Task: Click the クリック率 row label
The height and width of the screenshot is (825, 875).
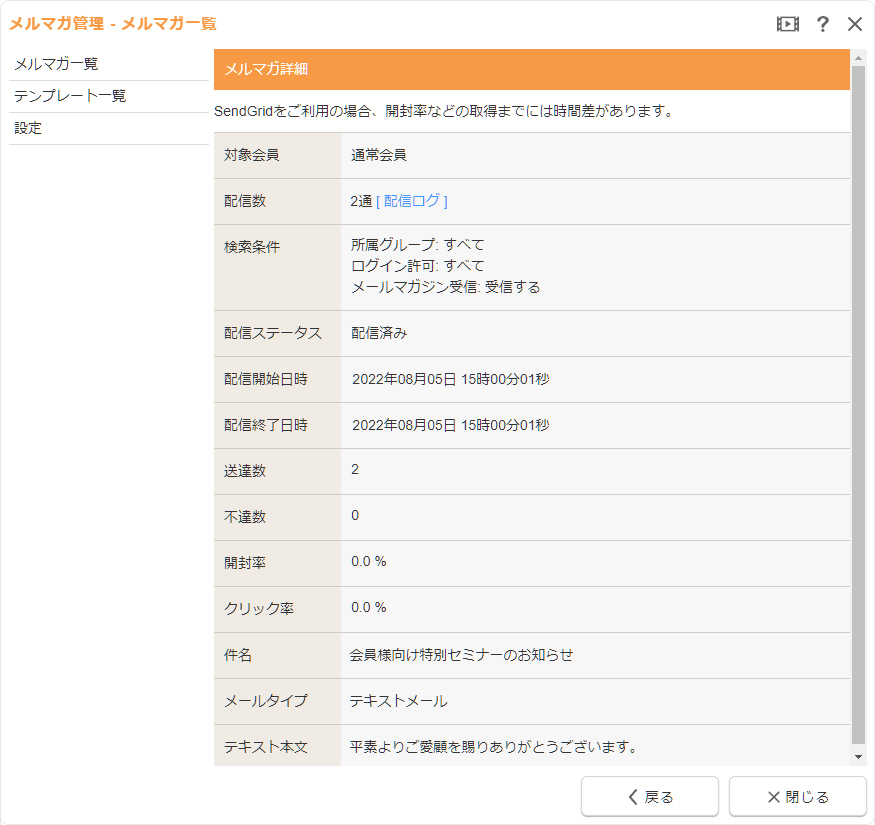Action: [x=259, y=609]
